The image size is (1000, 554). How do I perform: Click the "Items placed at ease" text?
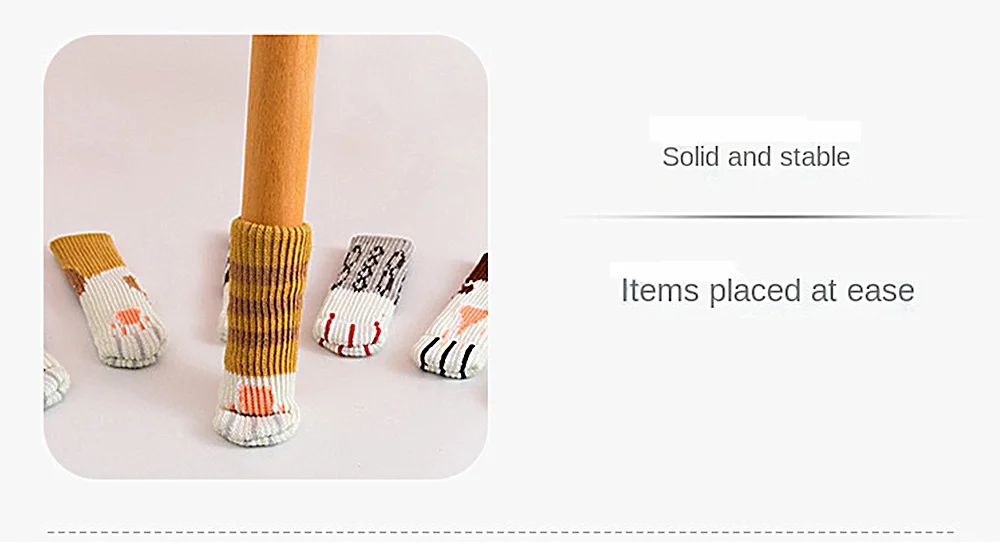767,291
